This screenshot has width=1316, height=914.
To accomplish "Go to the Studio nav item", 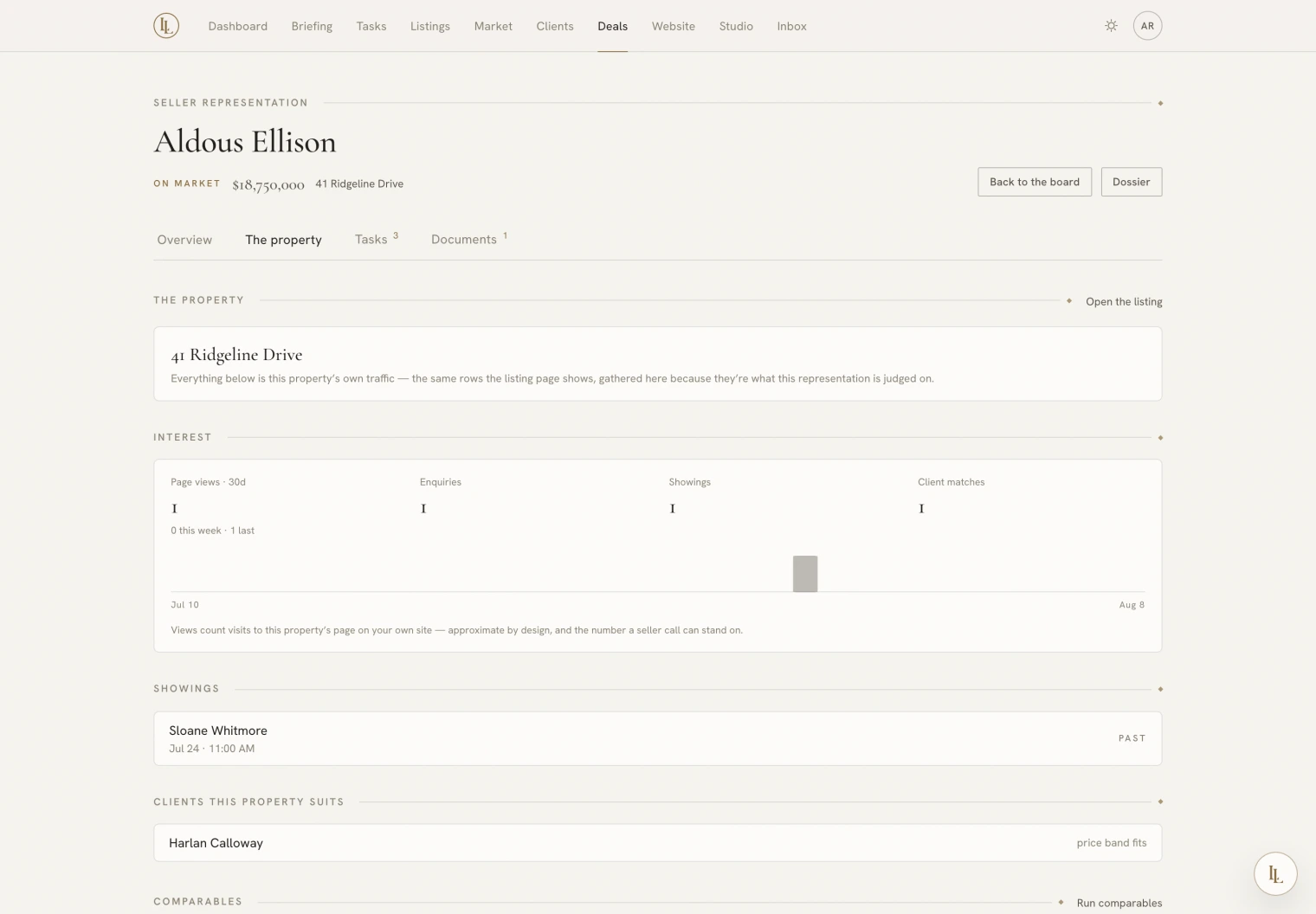I will (736, 26).
